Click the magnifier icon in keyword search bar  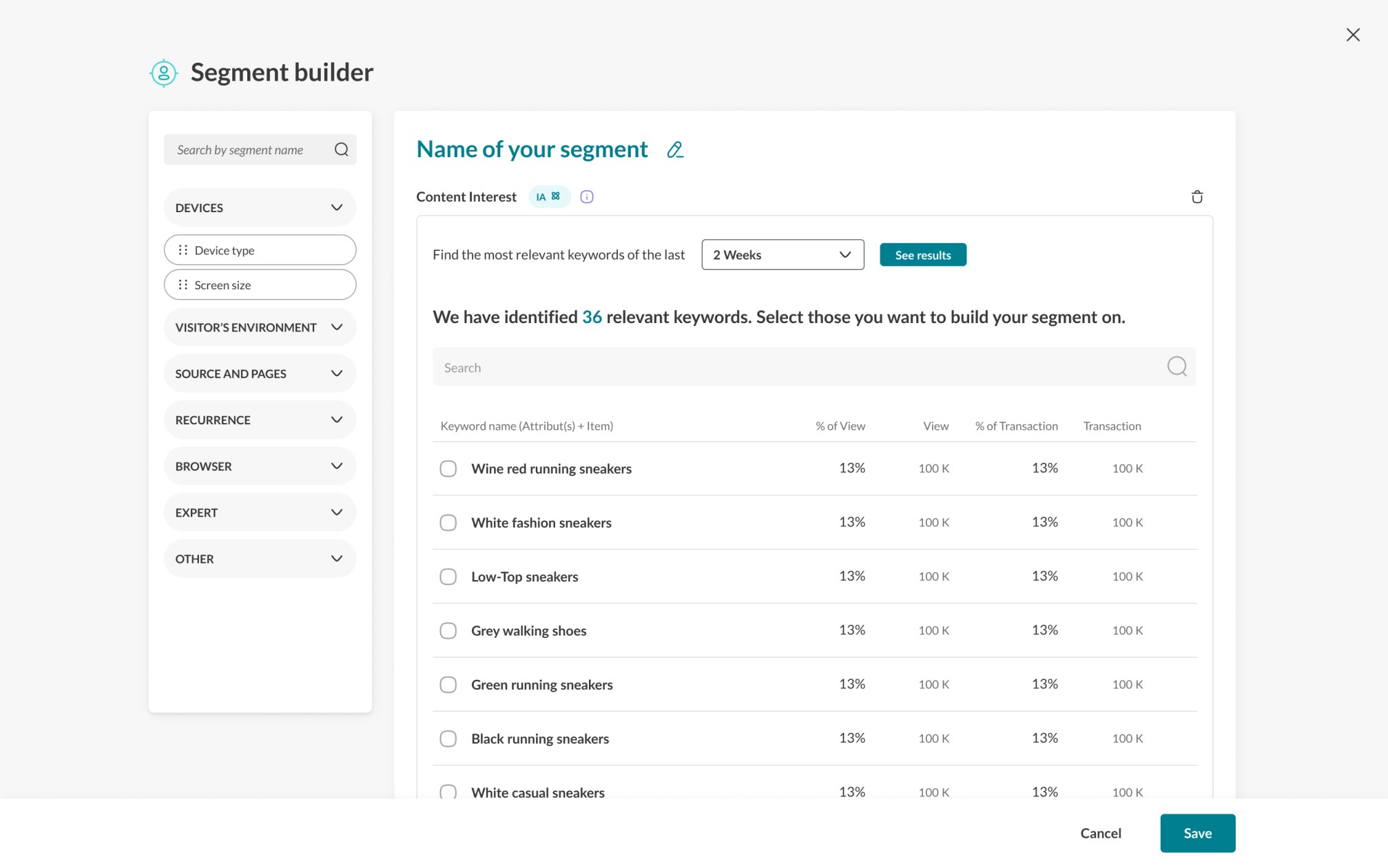click(x=1177, y=366)
